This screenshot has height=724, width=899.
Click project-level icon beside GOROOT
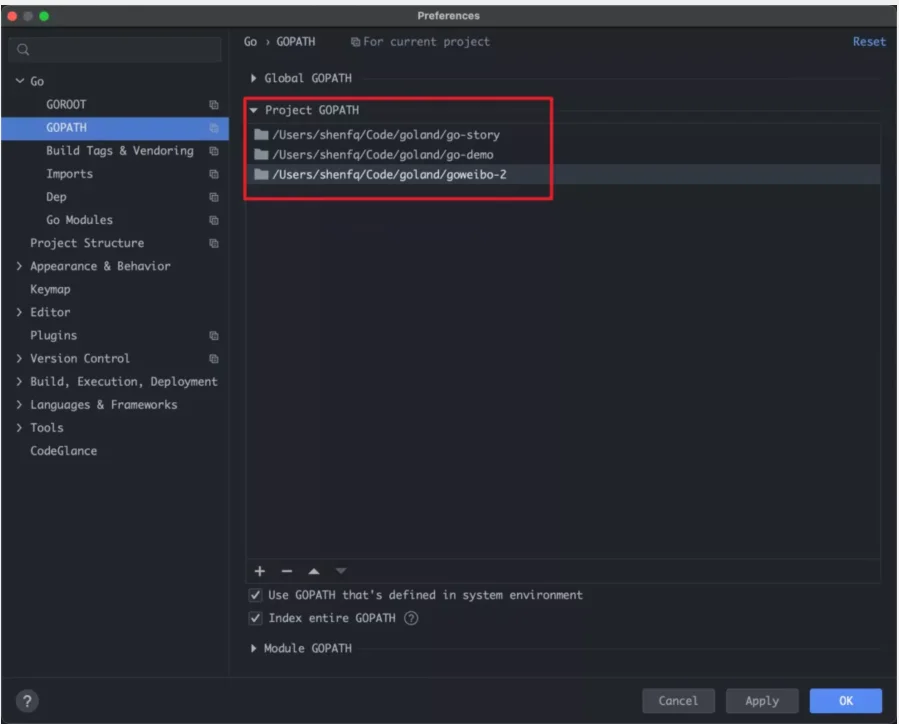coord(214,104)
